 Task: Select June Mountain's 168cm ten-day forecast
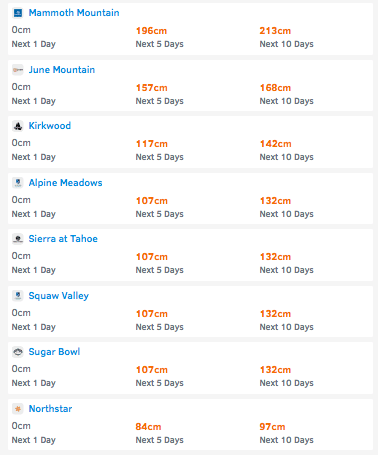(275, 88)
